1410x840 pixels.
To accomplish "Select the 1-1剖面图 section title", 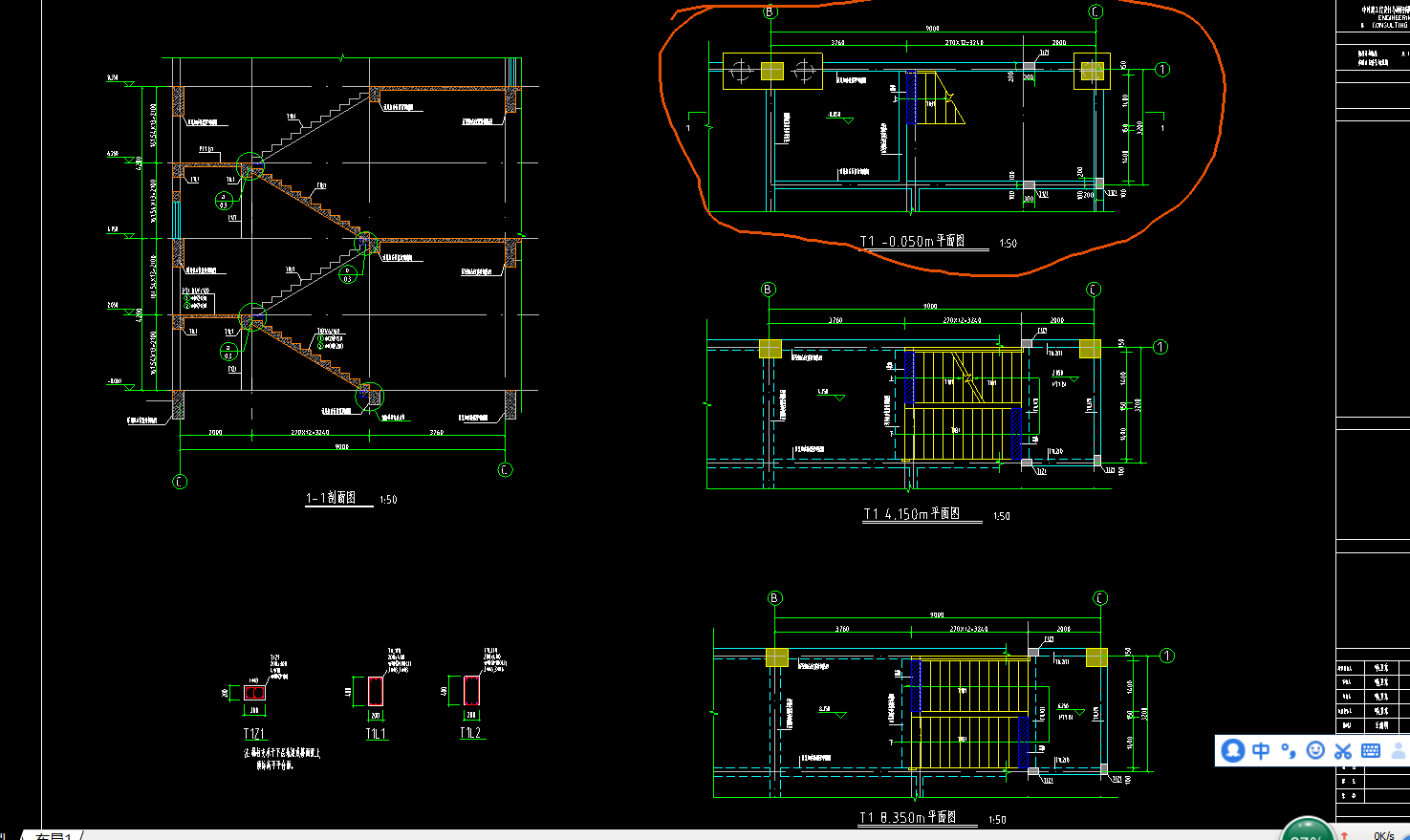I will [x=332, y=498].
